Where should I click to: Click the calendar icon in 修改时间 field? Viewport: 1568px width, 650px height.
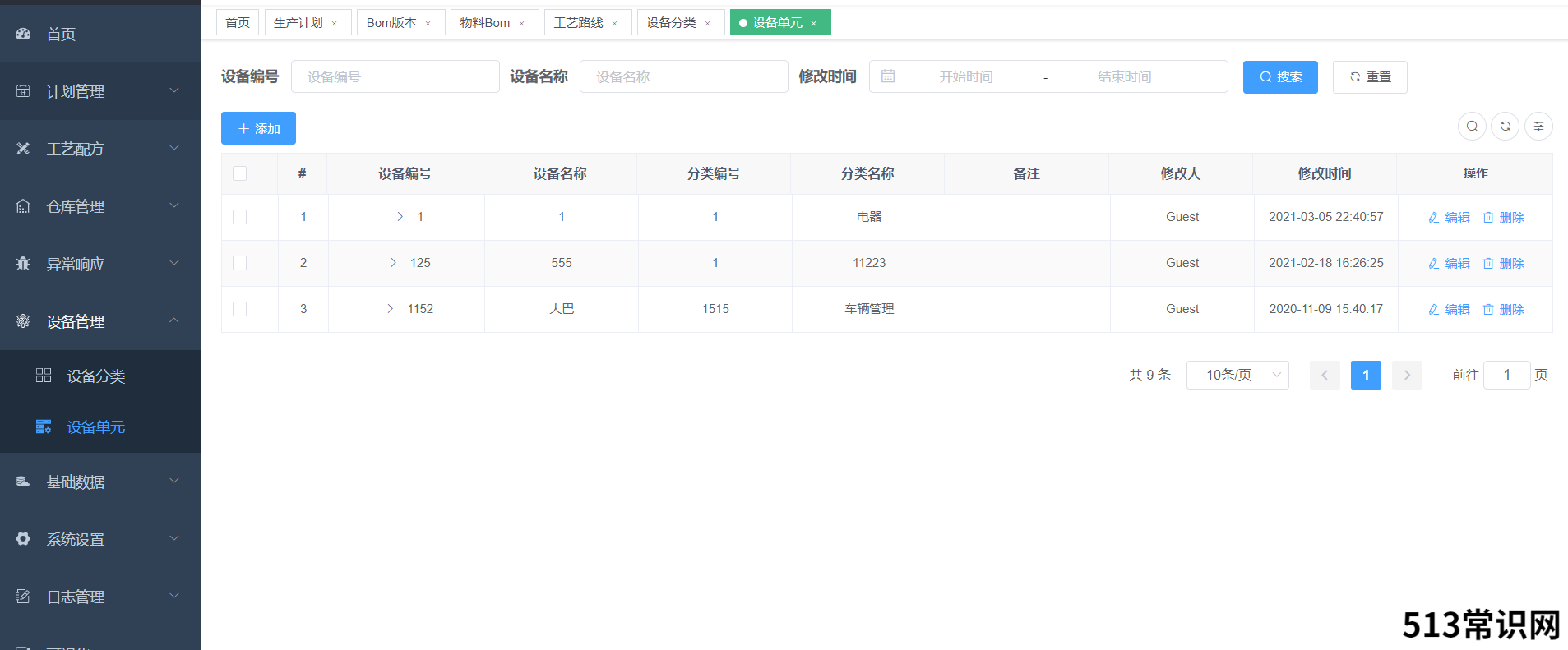point(888,76)
